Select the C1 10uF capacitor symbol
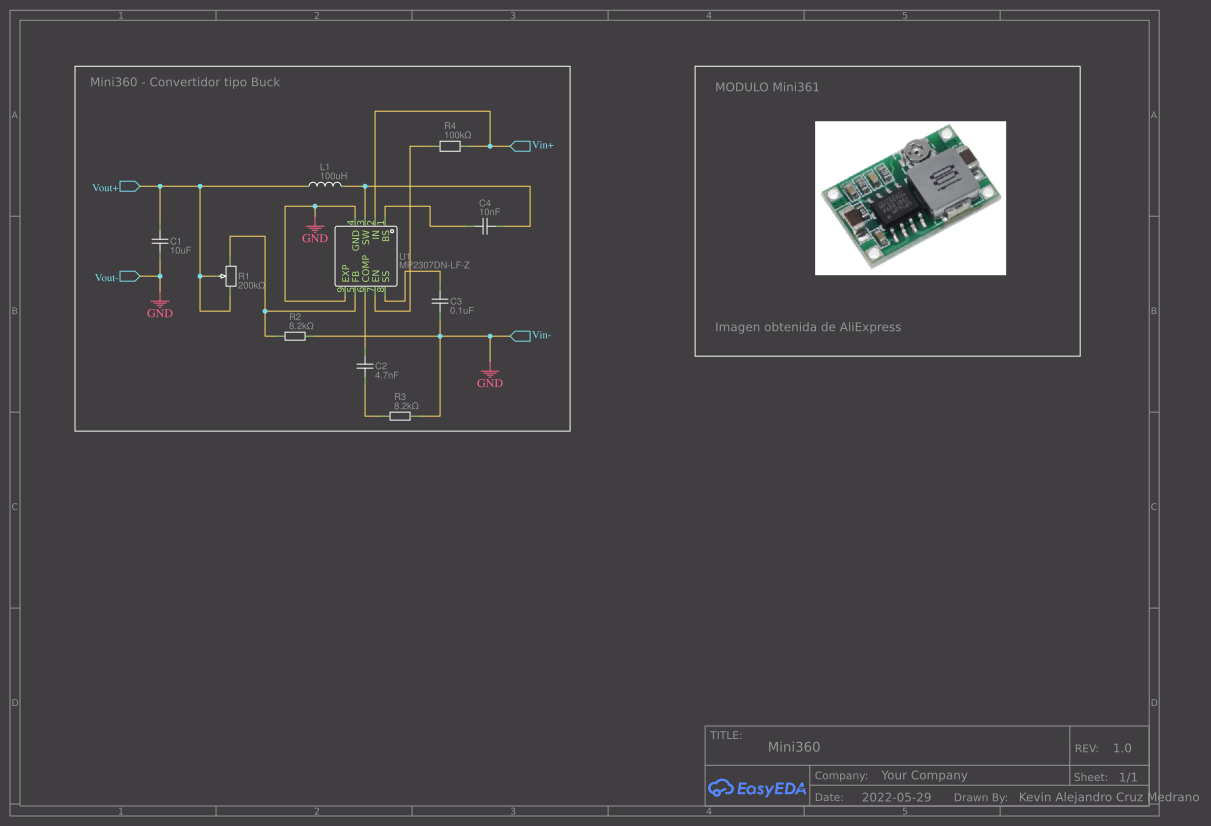 click(159, 241)
